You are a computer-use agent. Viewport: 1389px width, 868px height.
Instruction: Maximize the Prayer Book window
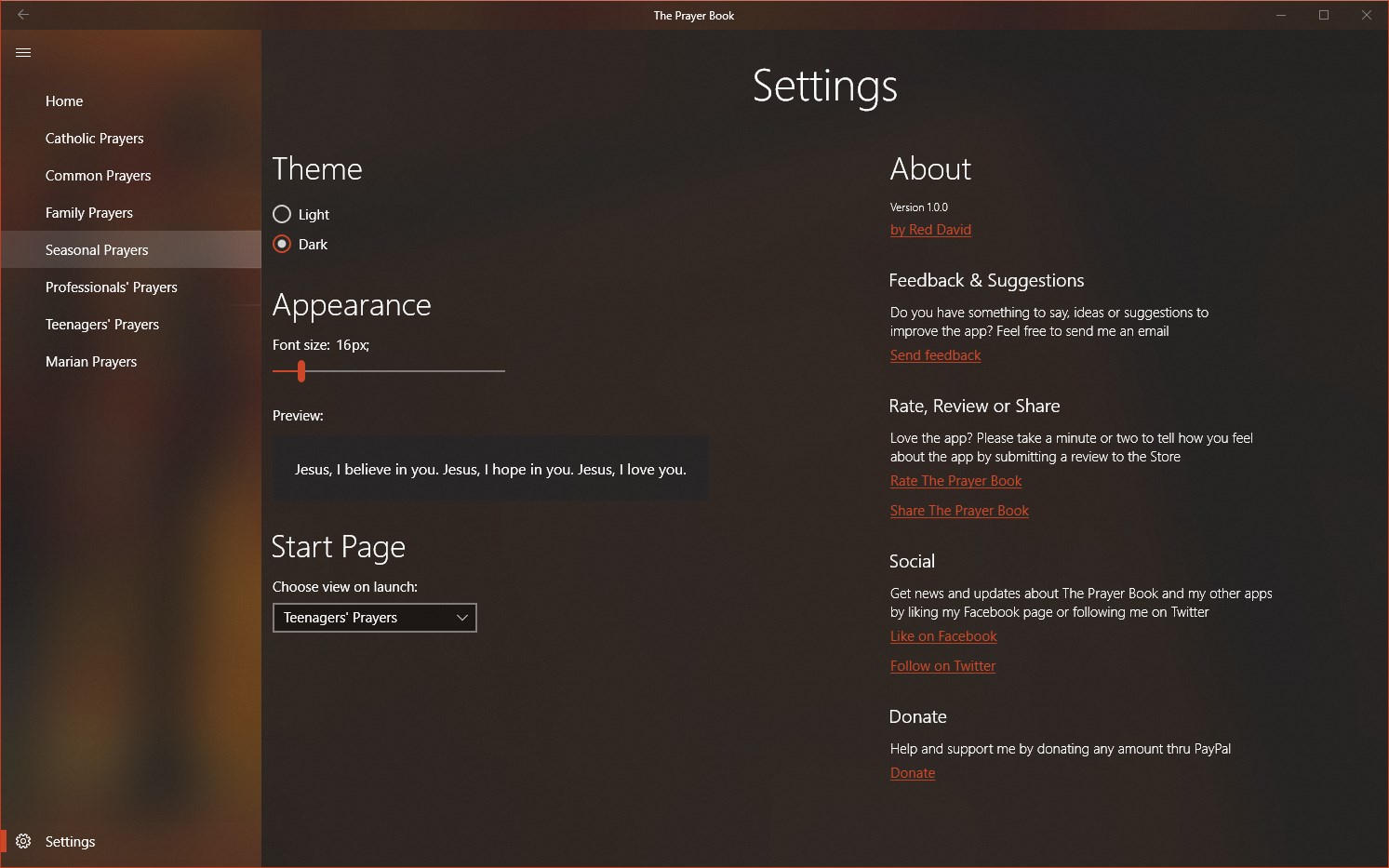click(x=1324, y=15)
